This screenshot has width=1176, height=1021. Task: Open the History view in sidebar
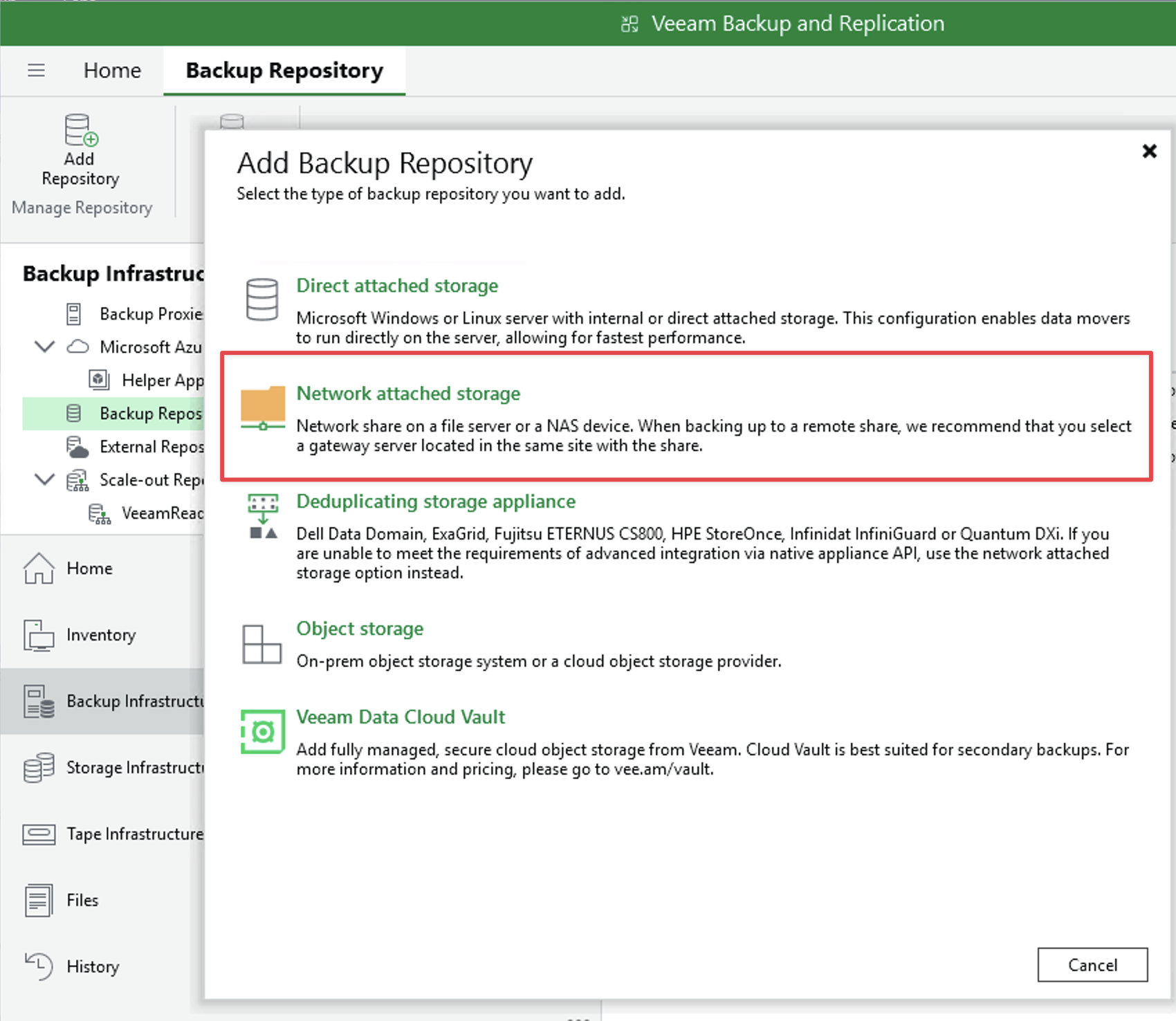coord(92,966)
